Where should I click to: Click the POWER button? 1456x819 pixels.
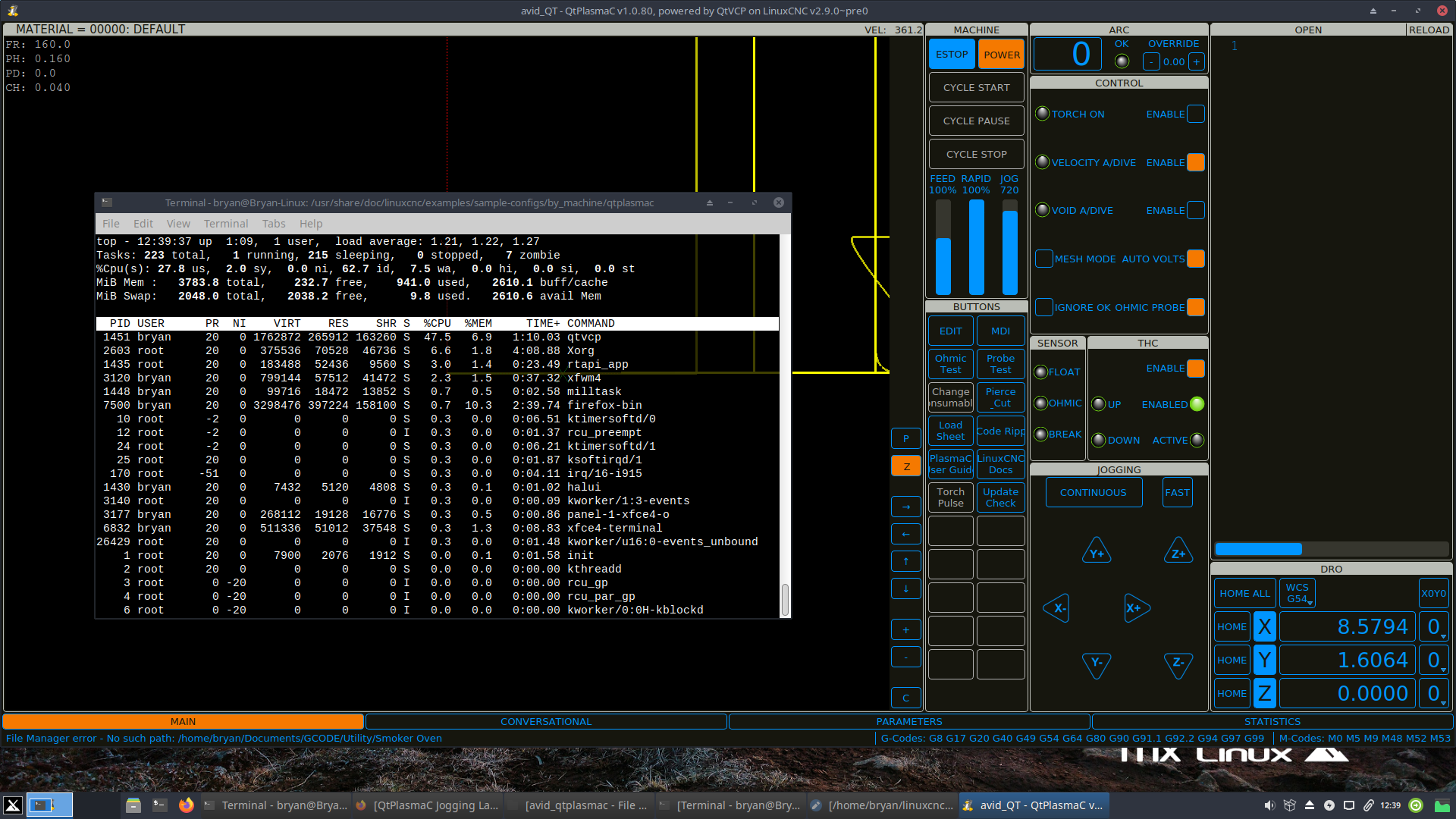pos(1002,55)
